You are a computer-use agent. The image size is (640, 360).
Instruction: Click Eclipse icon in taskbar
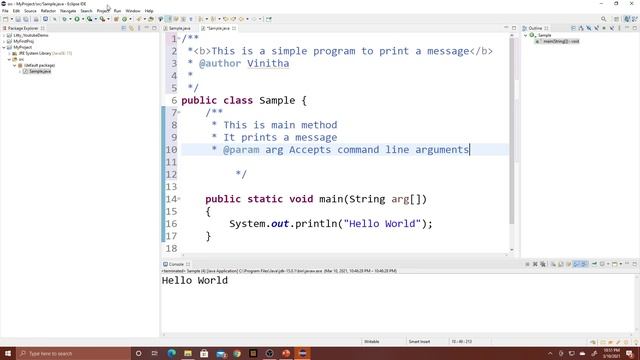point(302,353)
